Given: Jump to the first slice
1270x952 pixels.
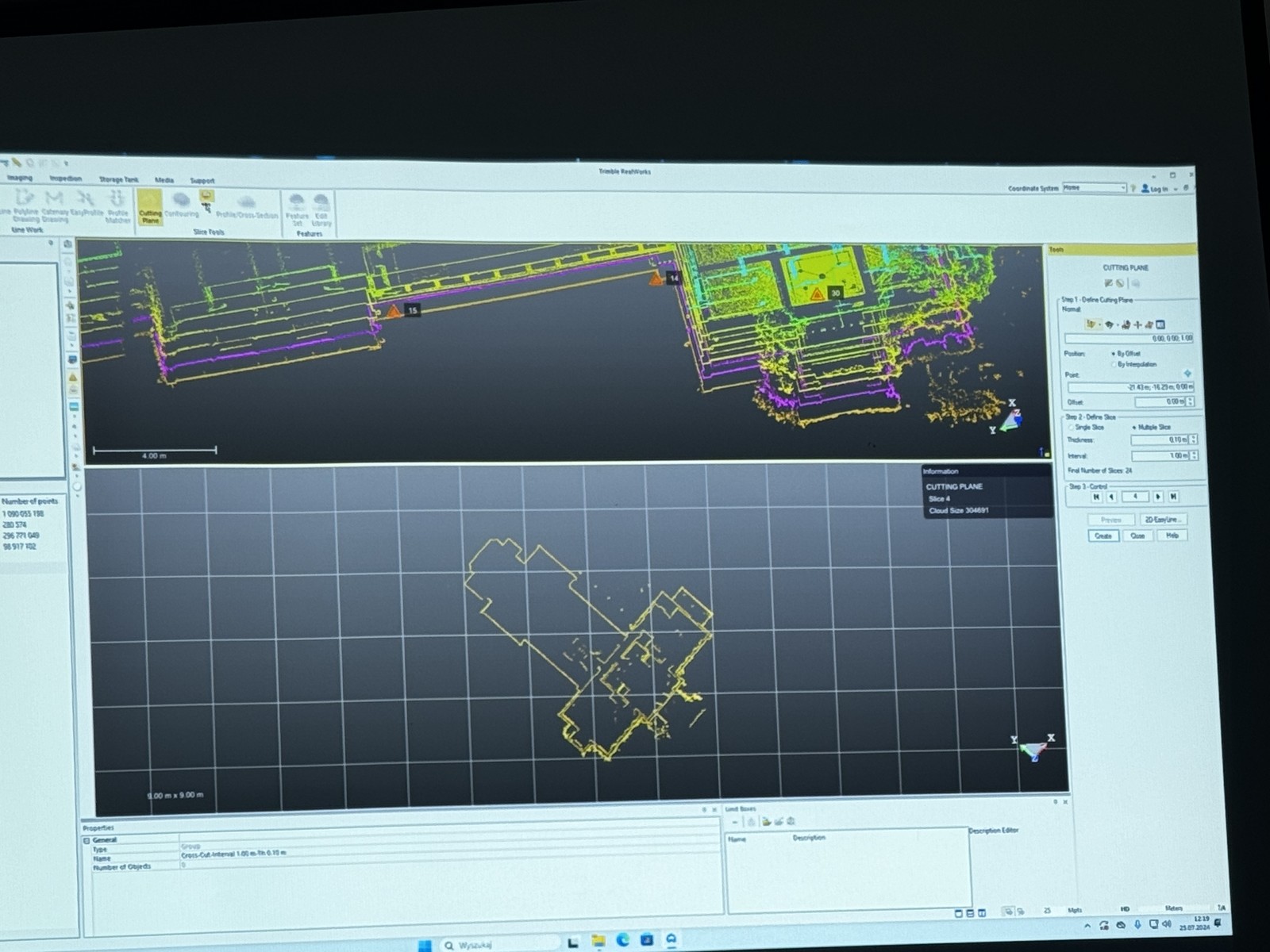Looking at the screenshot, I should (1096, 497).
